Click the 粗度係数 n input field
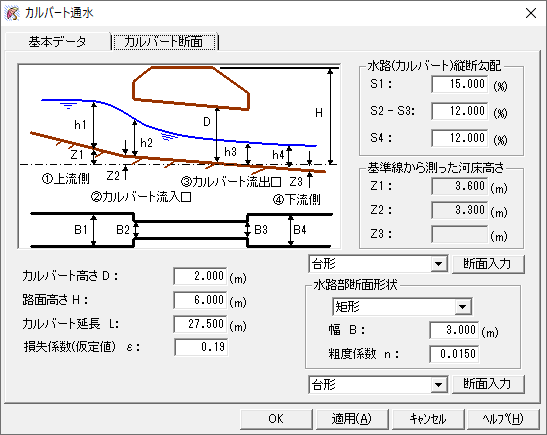Screen dimensions: 547x435 click(x=454, y=354)
